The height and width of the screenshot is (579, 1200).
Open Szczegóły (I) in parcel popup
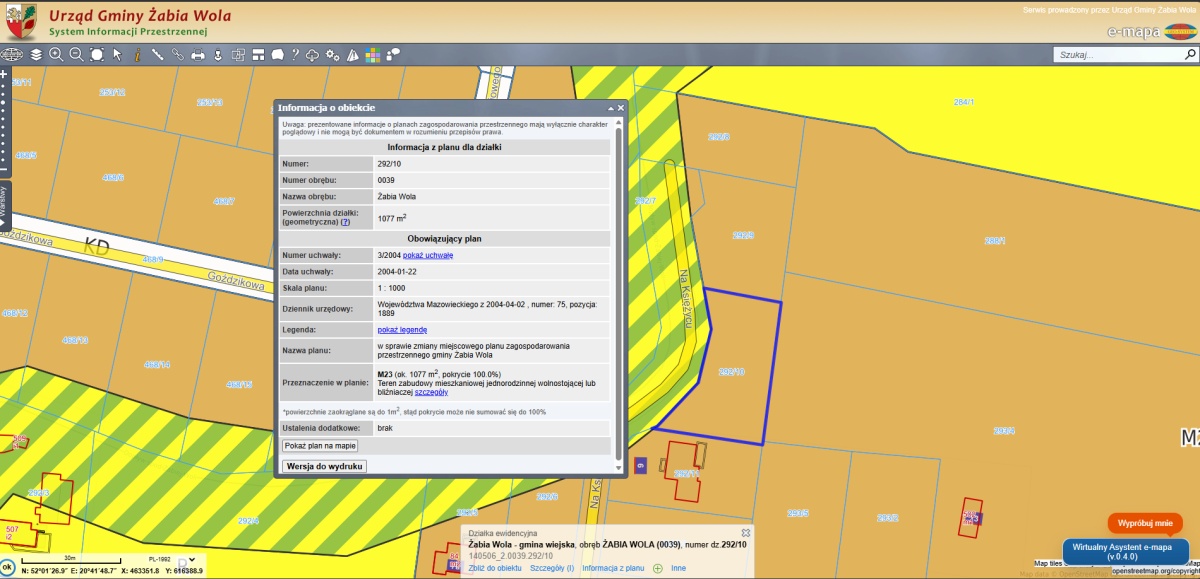click(x=552, y=568)
